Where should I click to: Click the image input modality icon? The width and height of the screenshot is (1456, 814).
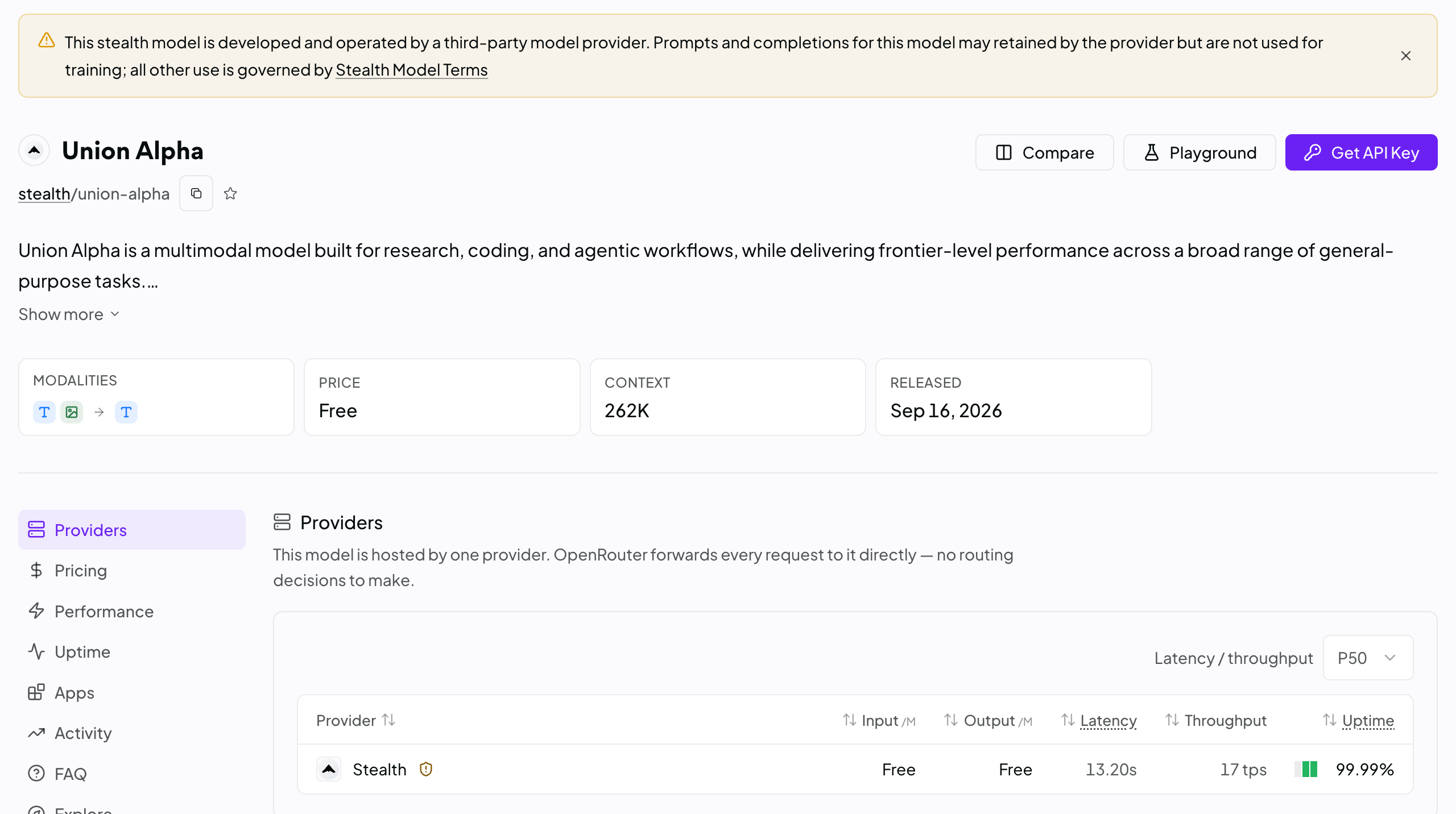pos(72,412)
